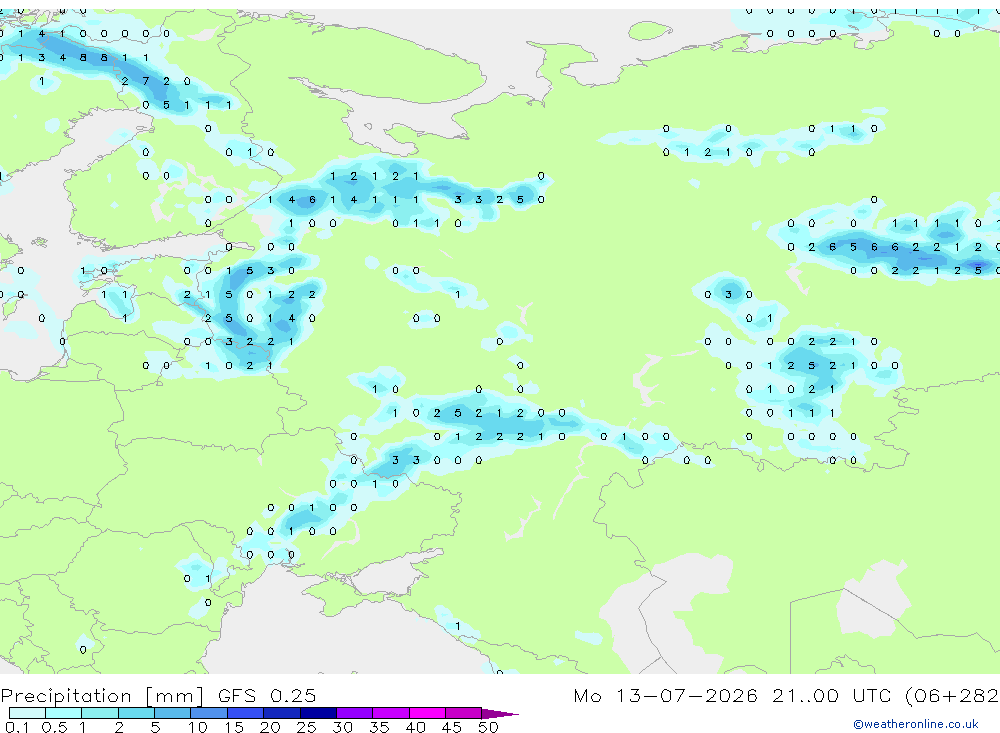Click the Precipitation [mm] GFS 0.25 title
Image resolution: width=1000 pixels, height=733 pixels.
click(158, 695)
